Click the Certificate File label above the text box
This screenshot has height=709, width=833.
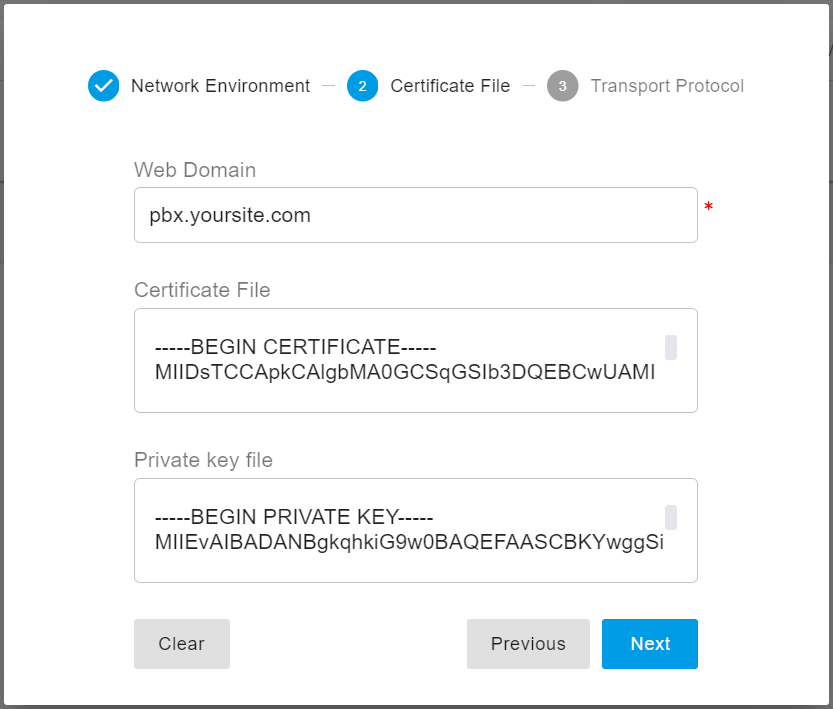[x=202, y=290]
